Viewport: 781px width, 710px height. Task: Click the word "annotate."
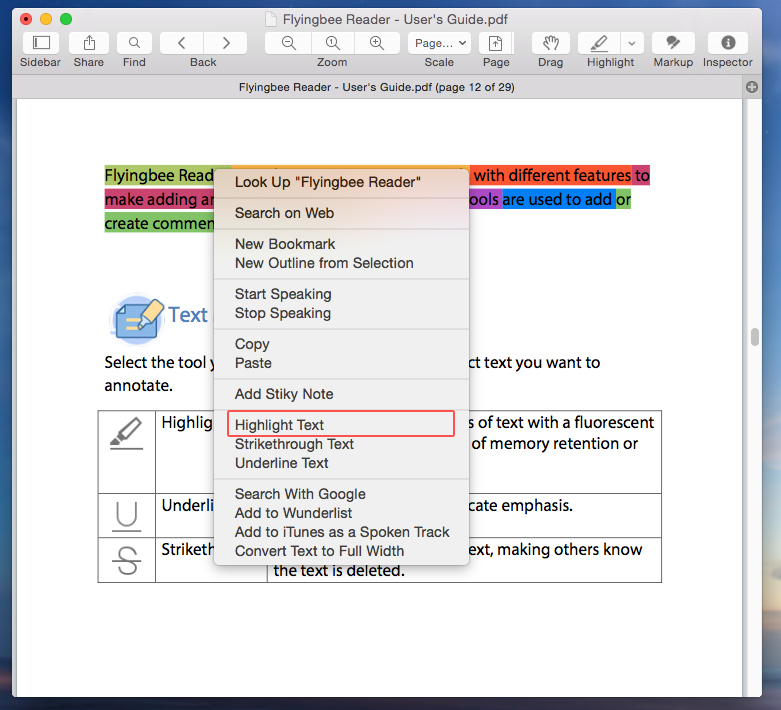tap(138, 386)
